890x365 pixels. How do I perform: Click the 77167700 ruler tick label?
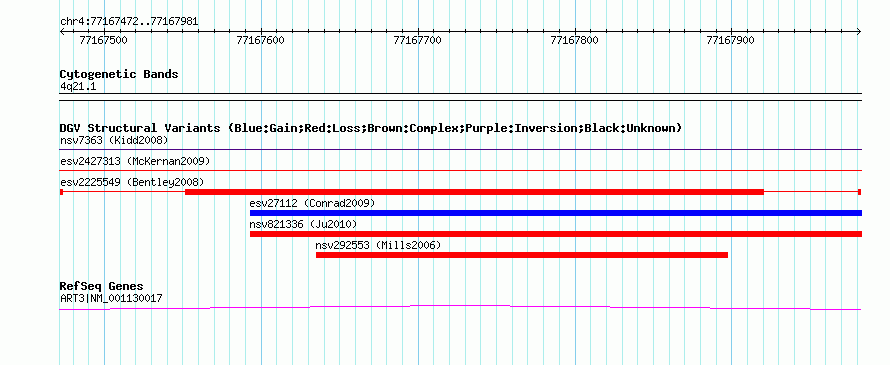pos(417,40)
